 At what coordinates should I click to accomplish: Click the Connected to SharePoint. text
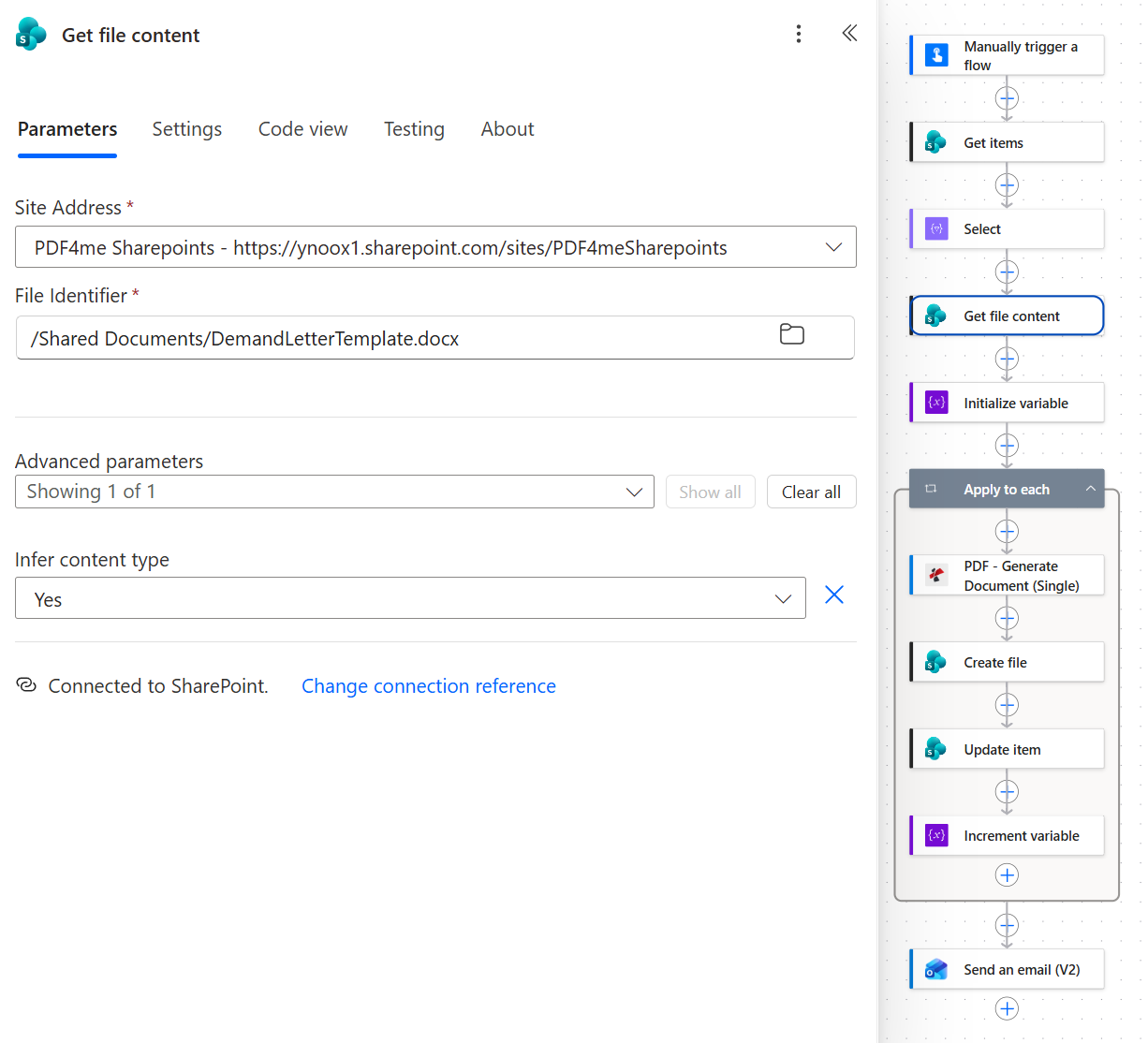click(158, 686)
